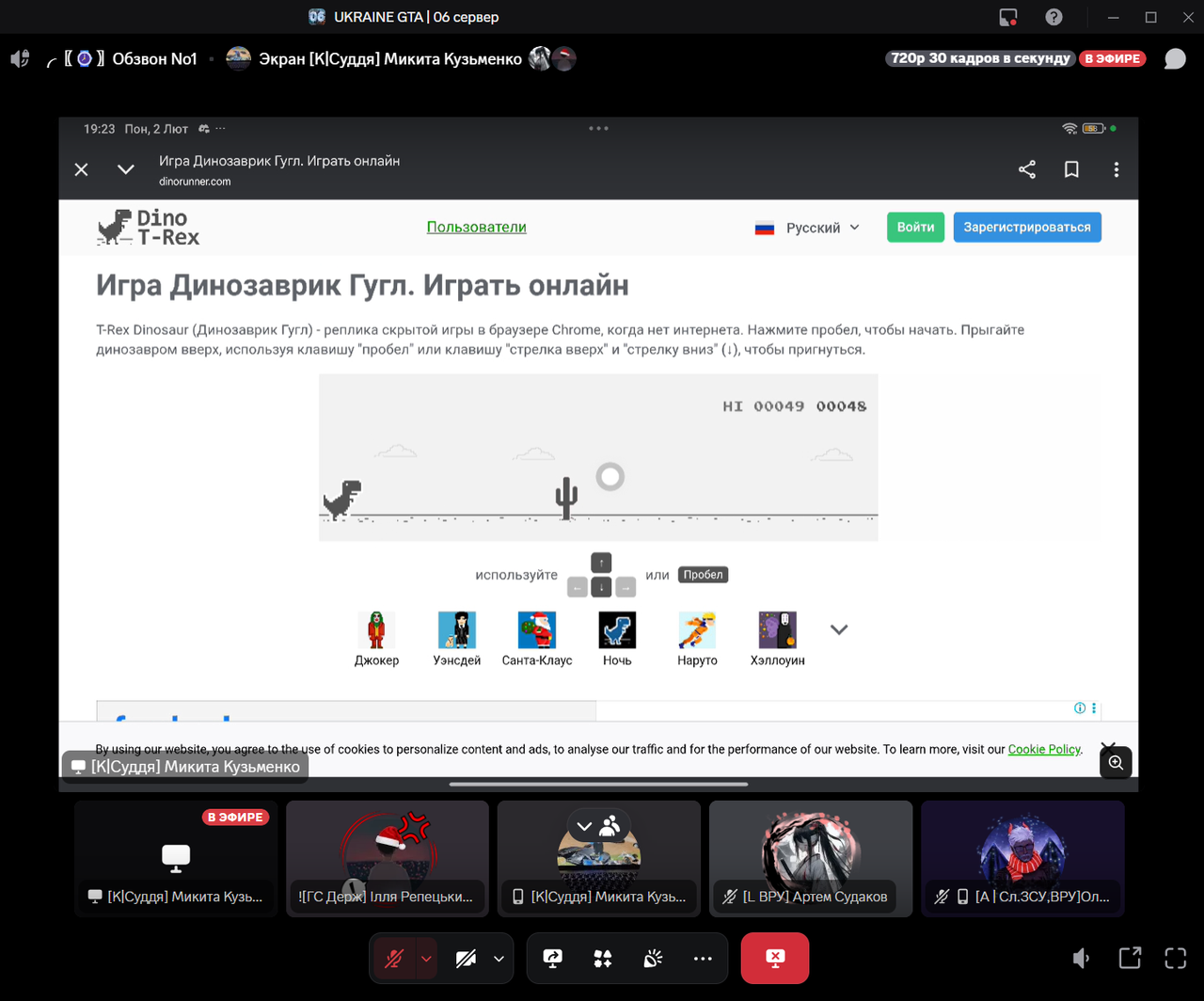Click the Dino game canvas
The height and width of the screenshot is (1001, 1204).
coord(598,457)
